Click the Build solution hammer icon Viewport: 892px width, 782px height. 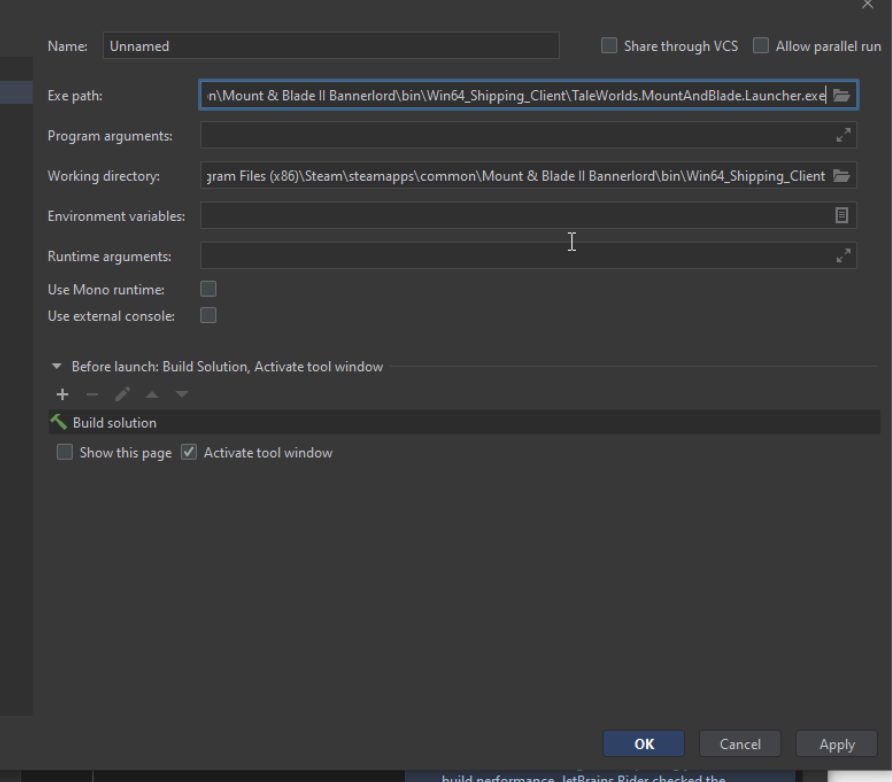[x=59, y=422]
